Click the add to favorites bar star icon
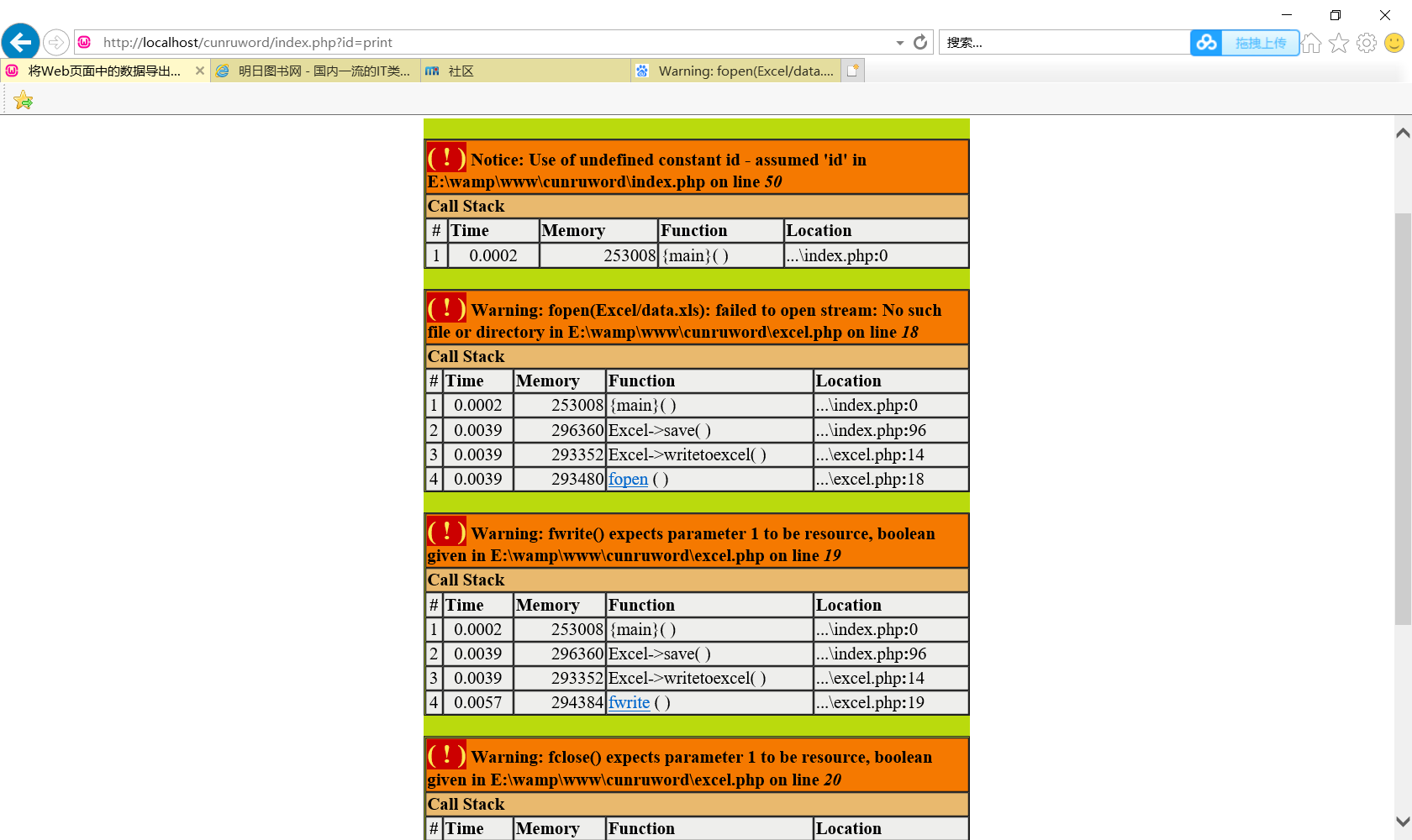1412x840 pixels. [24, 101]
